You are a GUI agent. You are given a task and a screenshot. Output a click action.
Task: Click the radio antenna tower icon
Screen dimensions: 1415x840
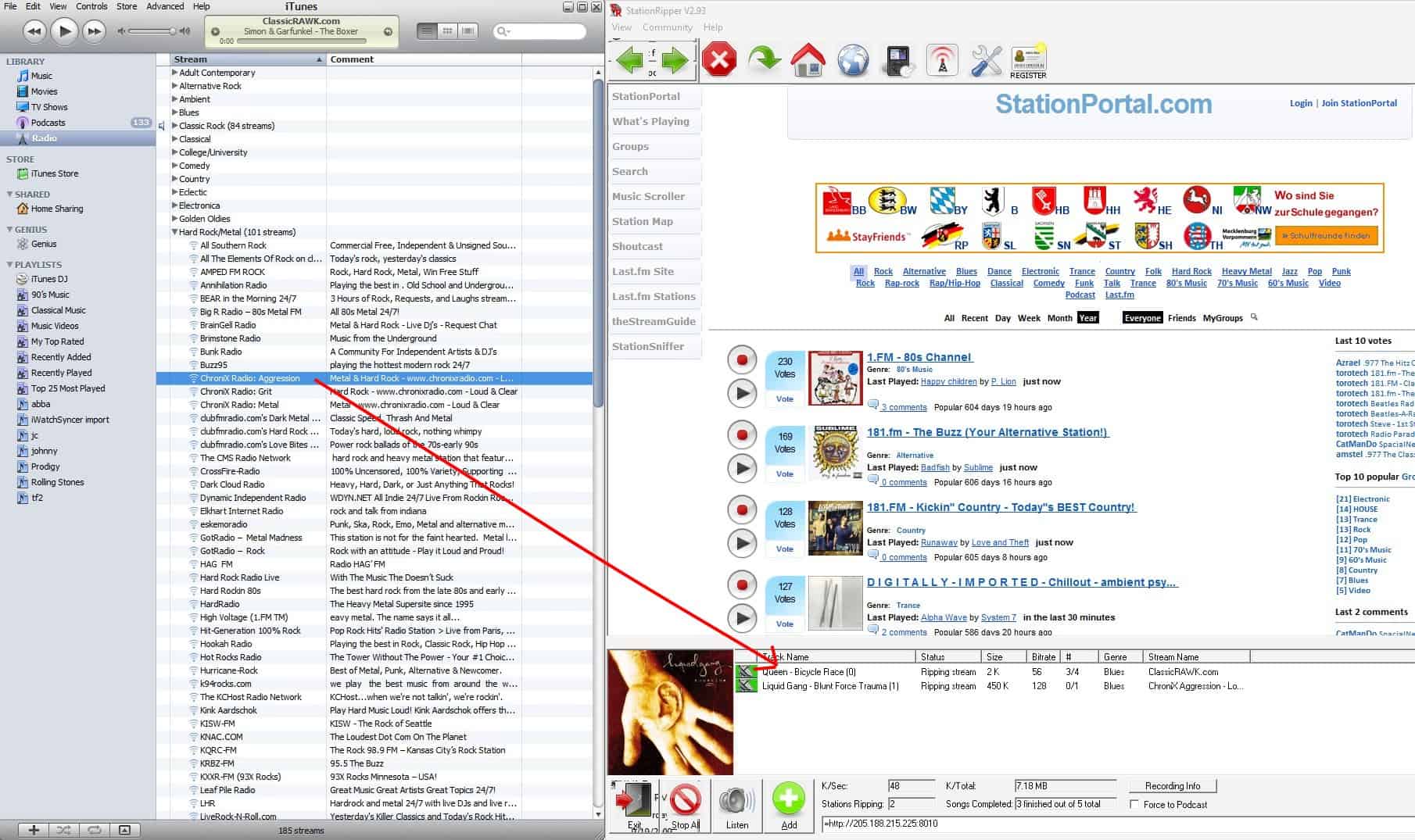[x=942, y=60]
